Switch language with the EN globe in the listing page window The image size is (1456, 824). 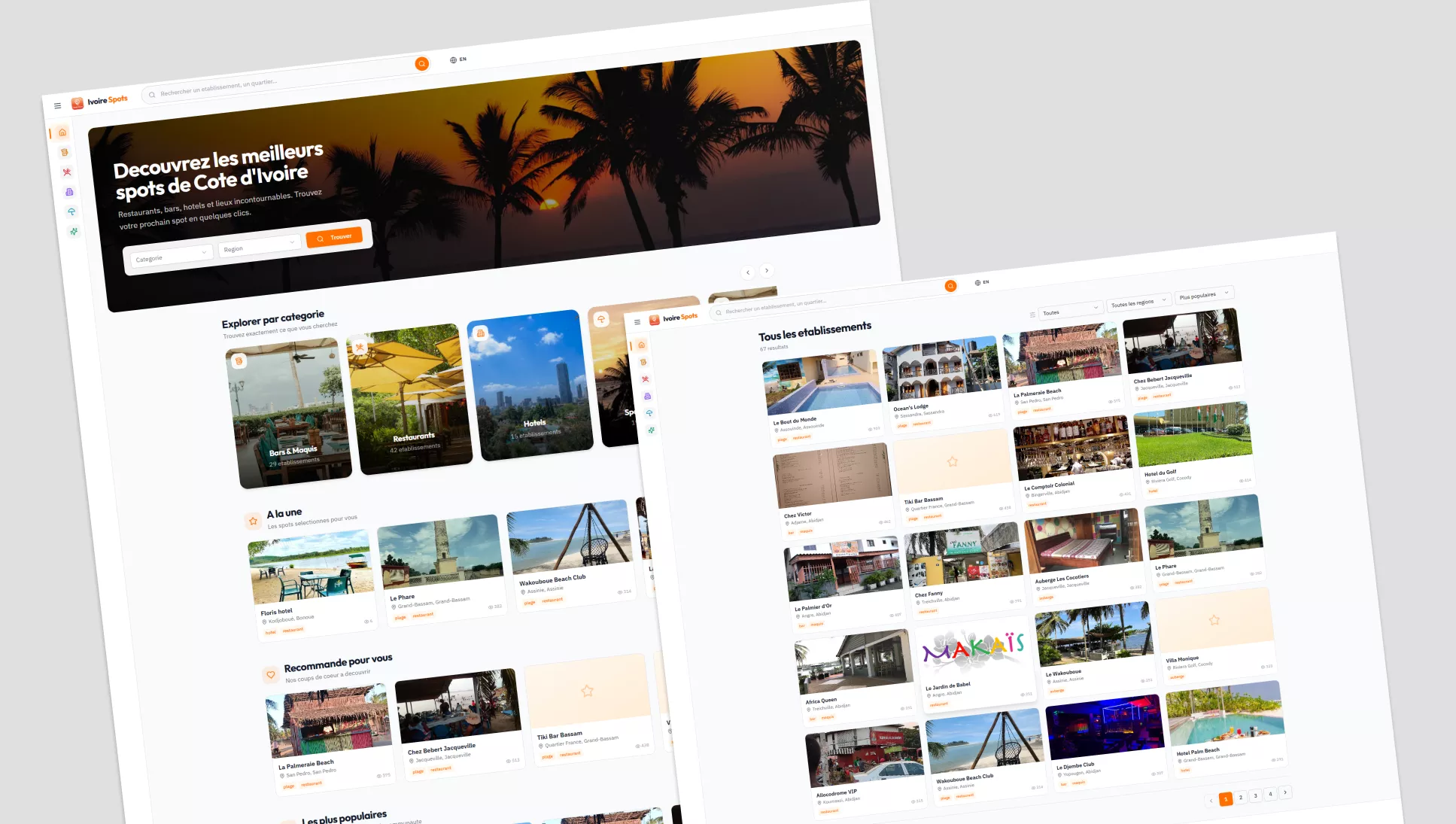982,283
